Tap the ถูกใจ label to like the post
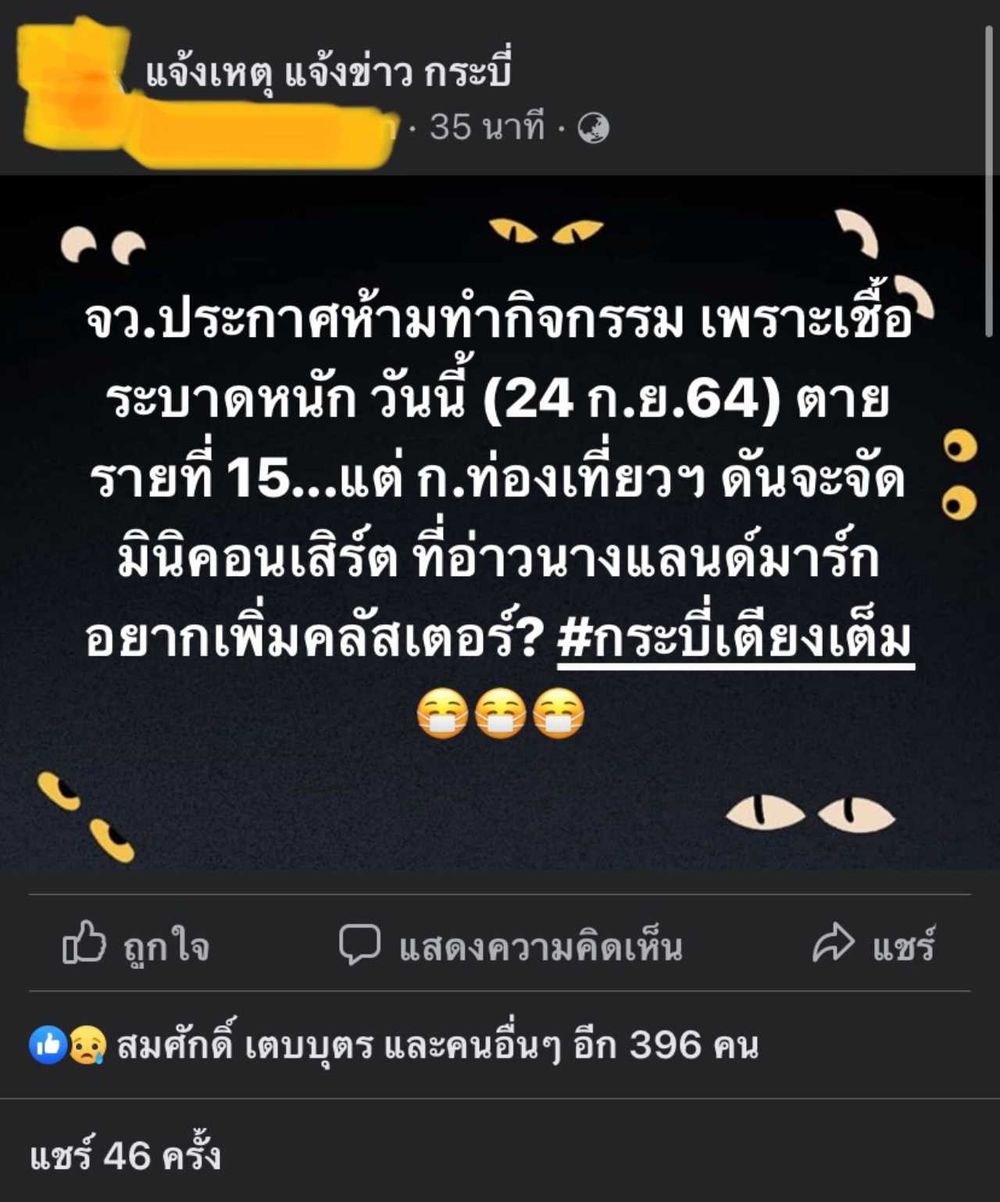Screen dimensions: 1000x1202 [167, 946]
